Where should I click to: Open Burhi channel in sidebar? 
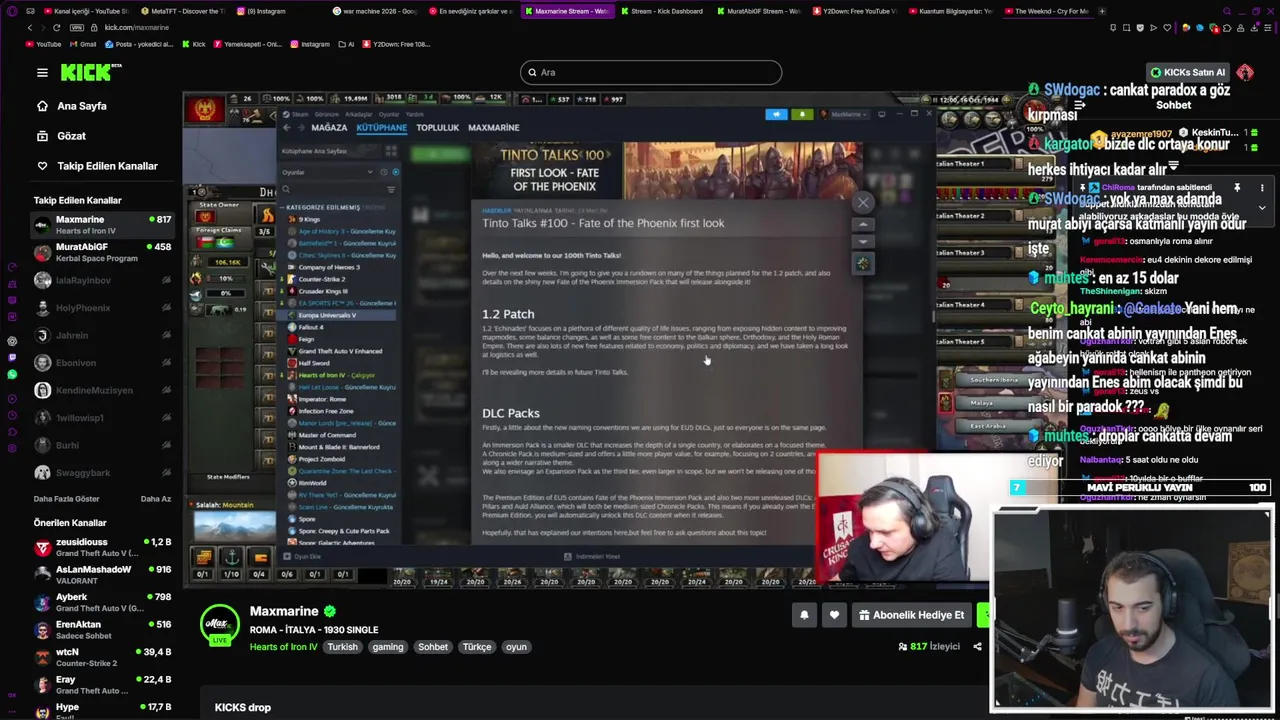tap(101, 445)
